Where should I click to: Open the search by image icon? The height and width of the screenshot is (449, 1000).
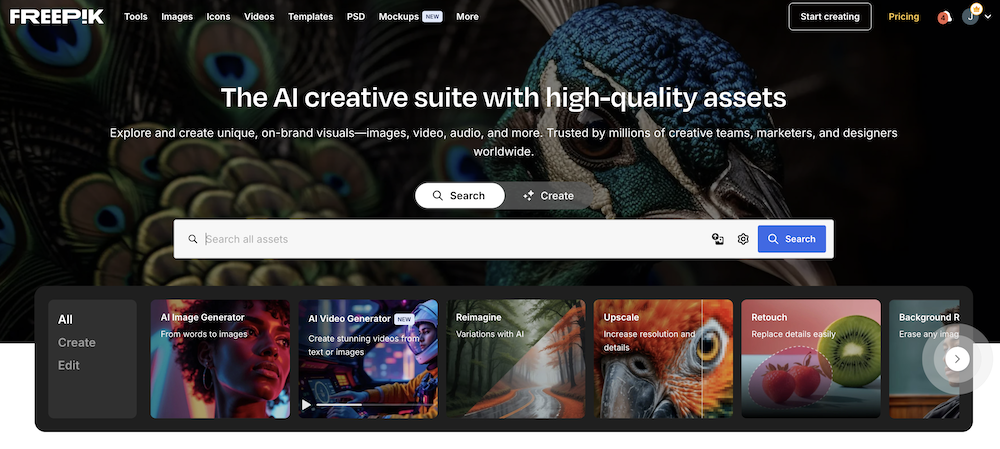(717, 239)
